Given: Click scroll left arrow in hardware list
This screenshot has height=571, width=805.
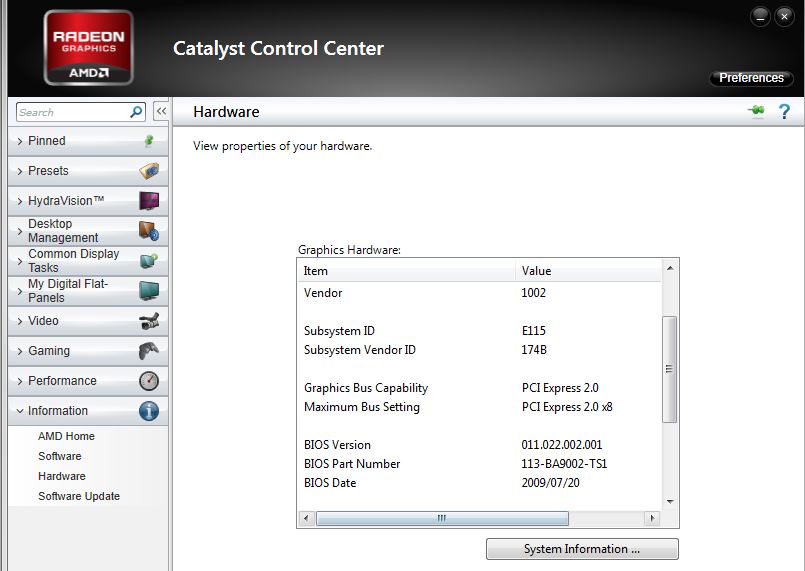Looking at the screenshot, I should [306, 518].
